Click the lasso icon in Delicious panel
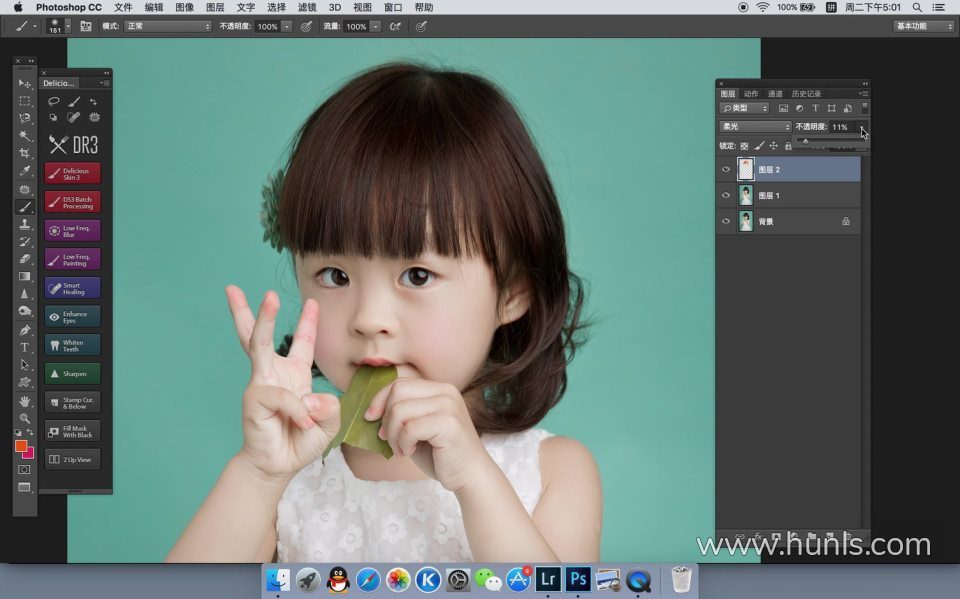Image resolution: width=960 pixels, height=599 pixels. (54, 101)
